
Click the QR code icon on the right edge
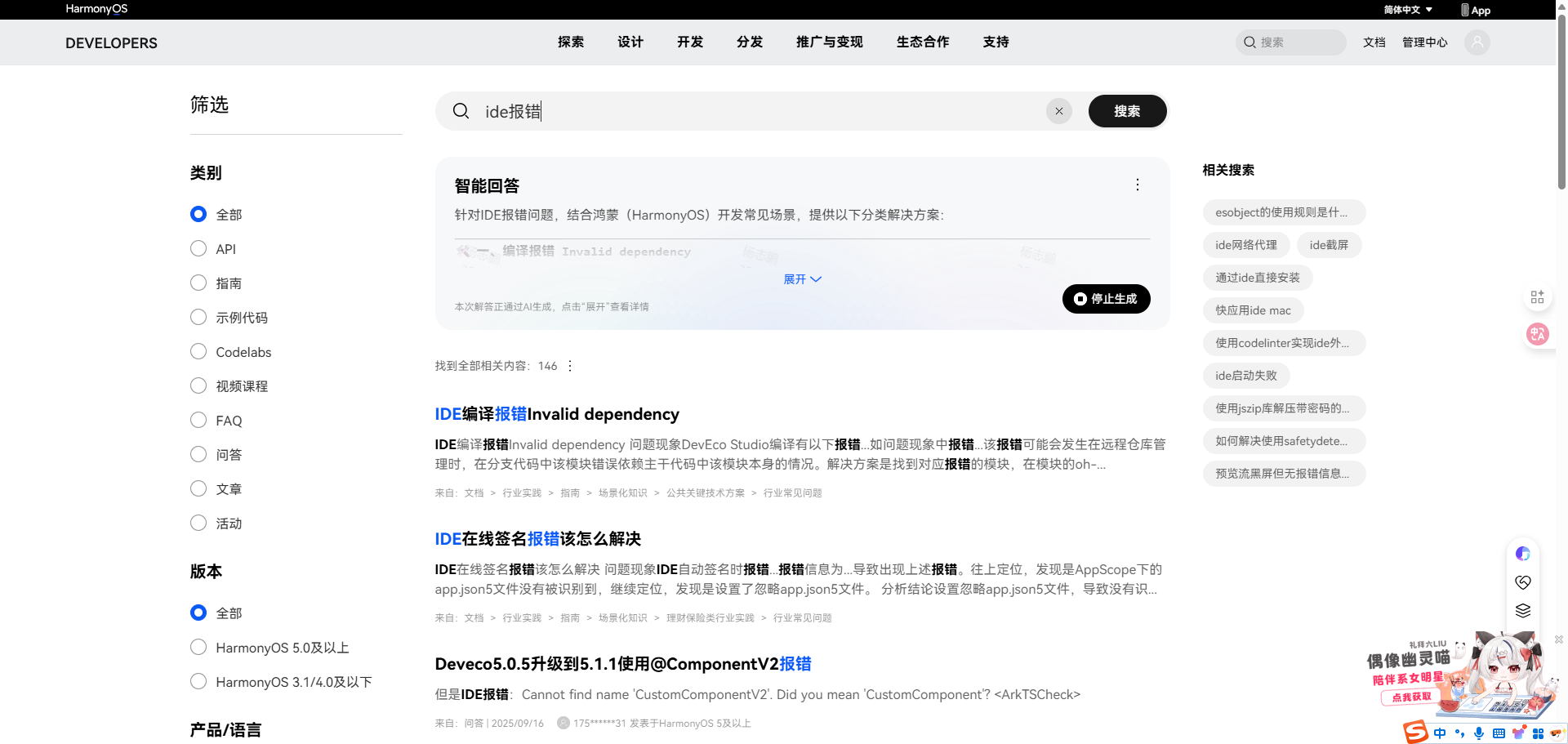pyautogui.click(x=1537, y=297)
